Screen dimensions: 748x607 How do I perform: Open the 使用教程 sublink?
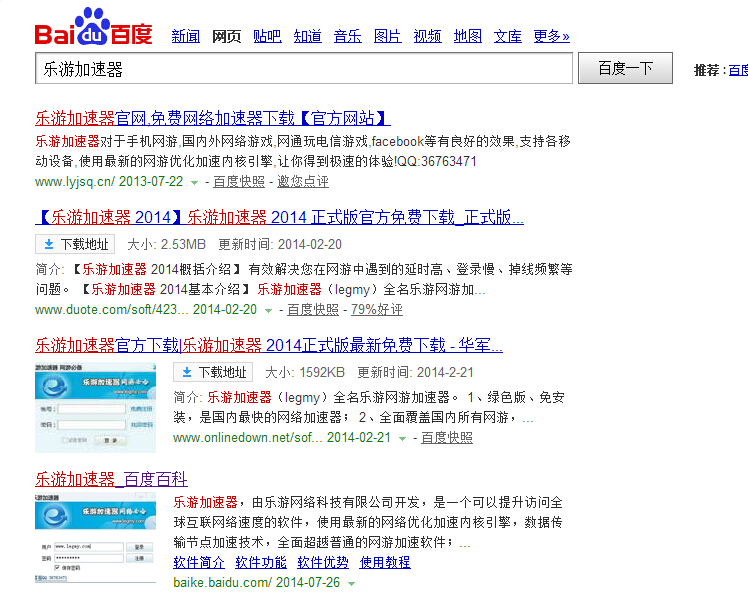tap(385, 563)
